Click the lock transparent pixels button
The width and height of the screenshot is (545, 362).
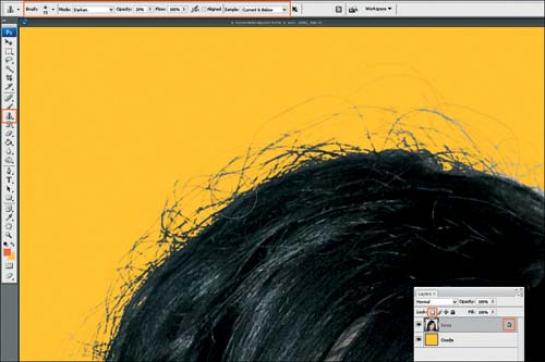pyautogui.click(x=432, y=312)
